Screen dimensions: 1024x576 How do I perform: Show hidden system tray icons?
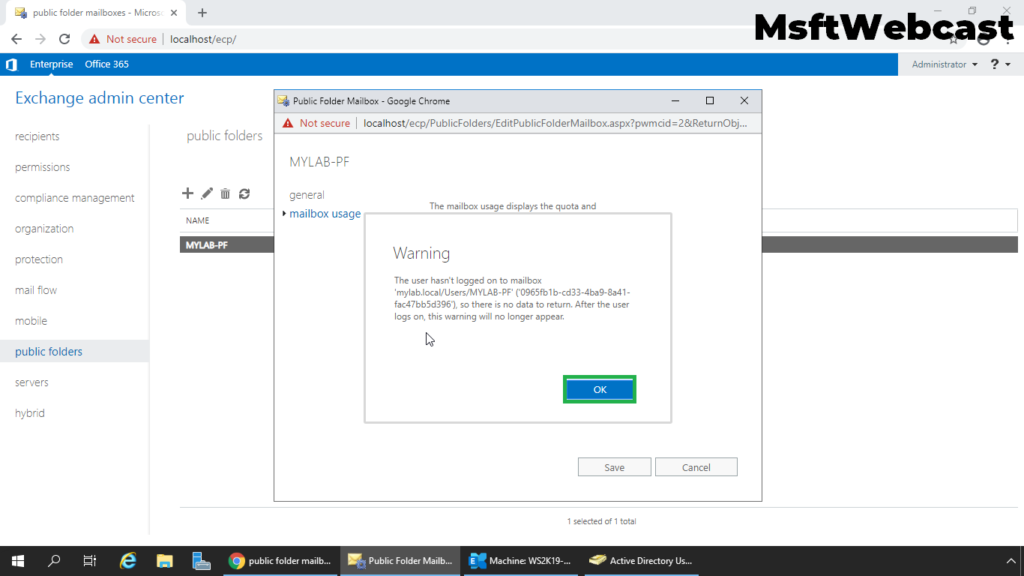pyautogui.click(x=1010, y=560)
